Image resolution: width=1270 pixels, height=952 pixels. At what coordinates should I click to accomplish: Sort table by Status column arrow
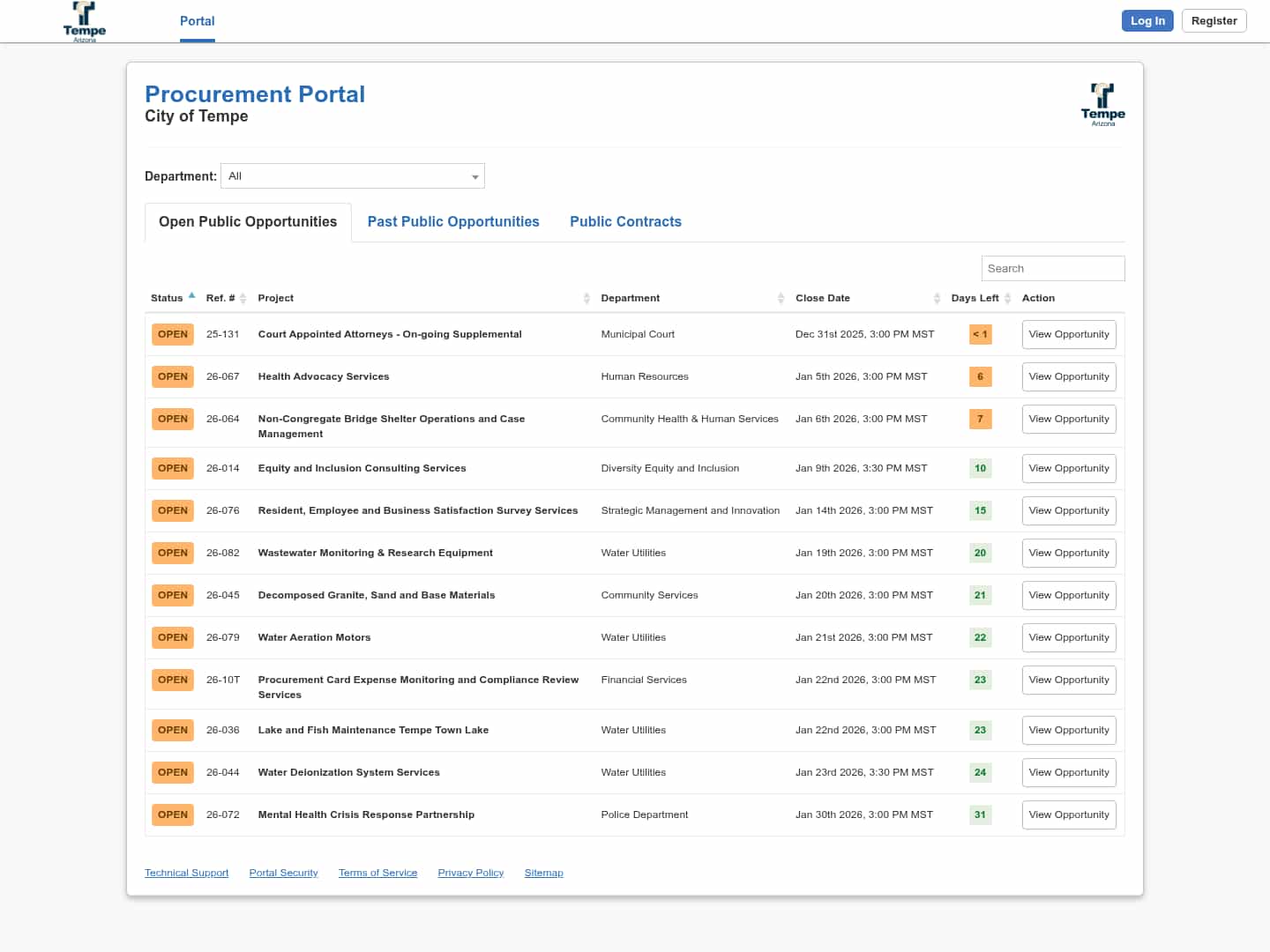pyautogui.click(x=191, y=296)
